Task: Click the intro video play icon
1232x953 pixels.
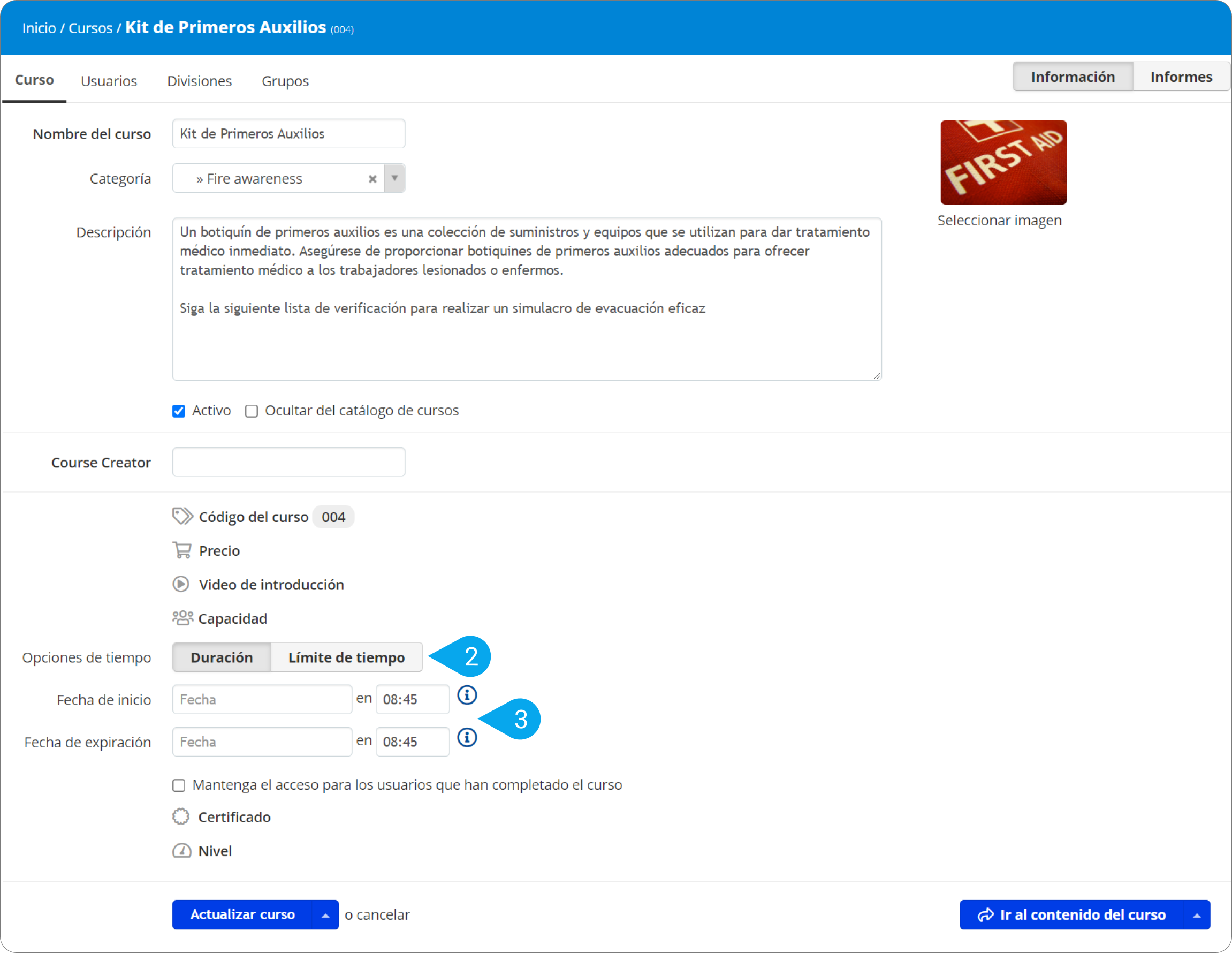Action: [x=180, y=584]
